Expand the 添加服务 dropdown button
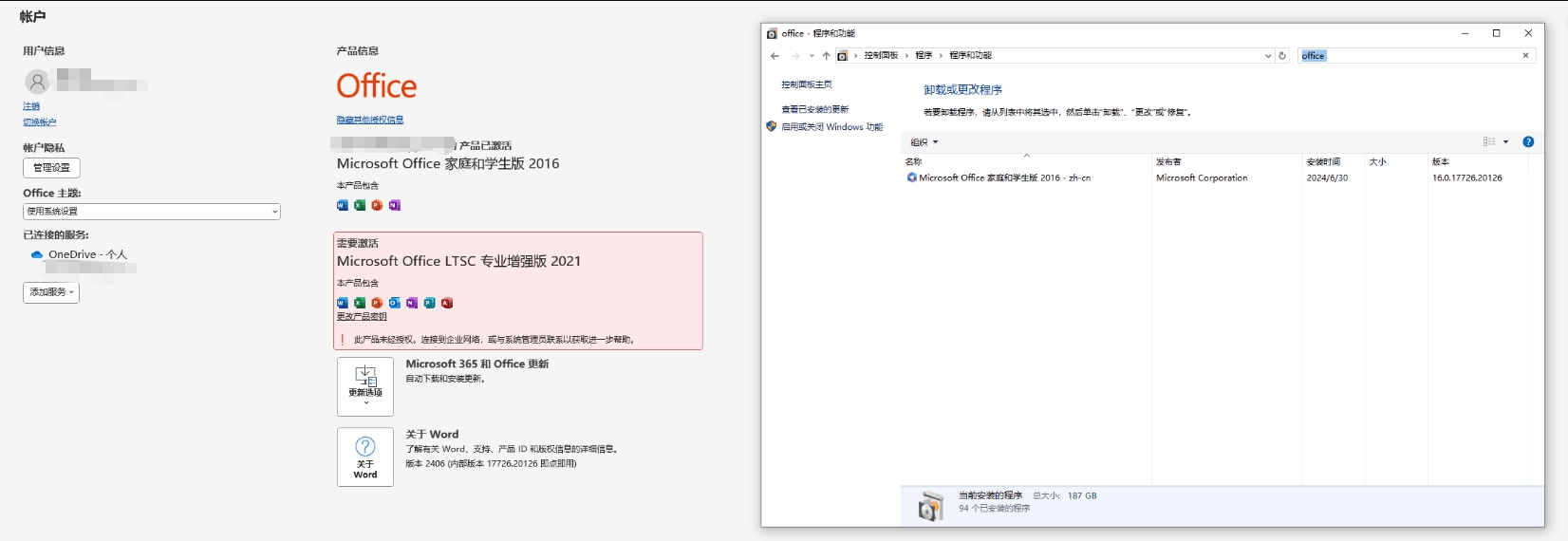 [51, 292]
